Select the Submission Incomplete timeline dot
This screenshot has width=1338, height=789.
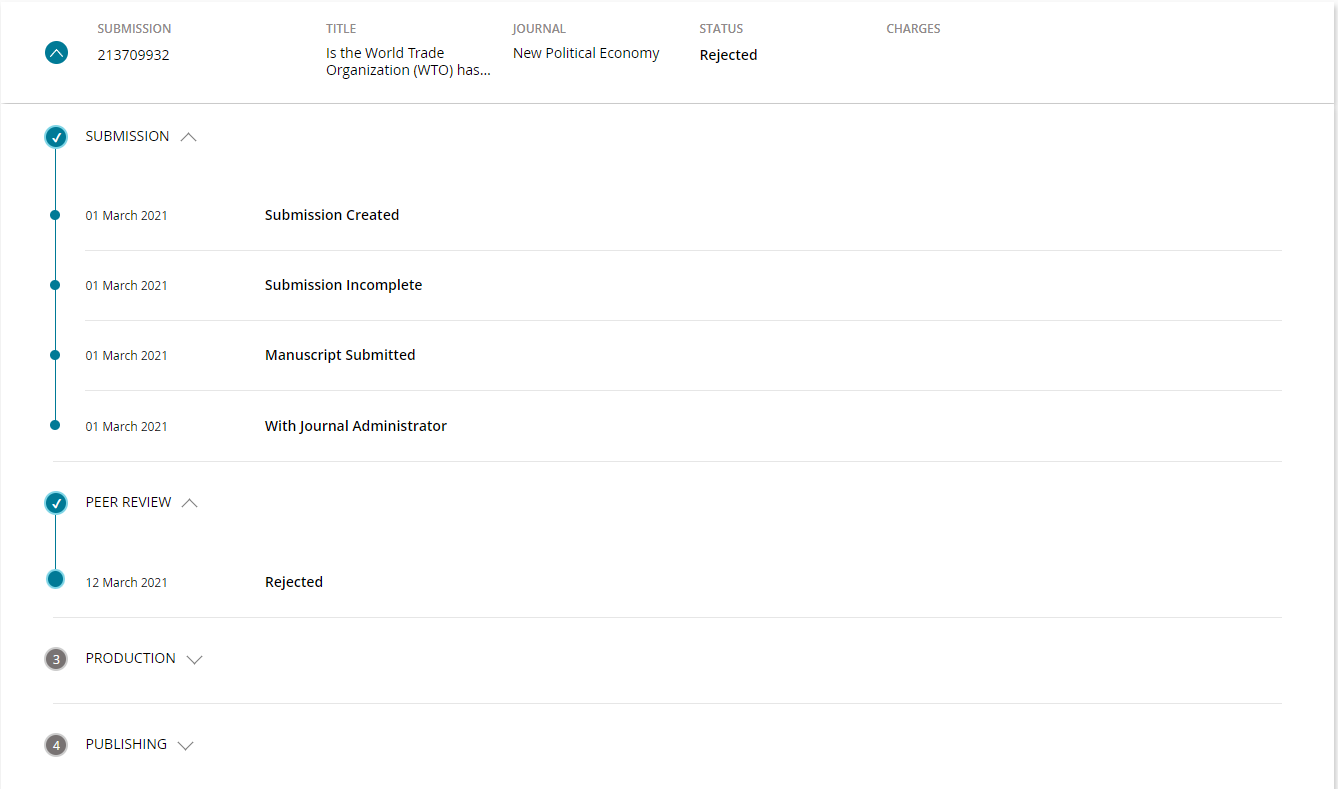(55, 285)
